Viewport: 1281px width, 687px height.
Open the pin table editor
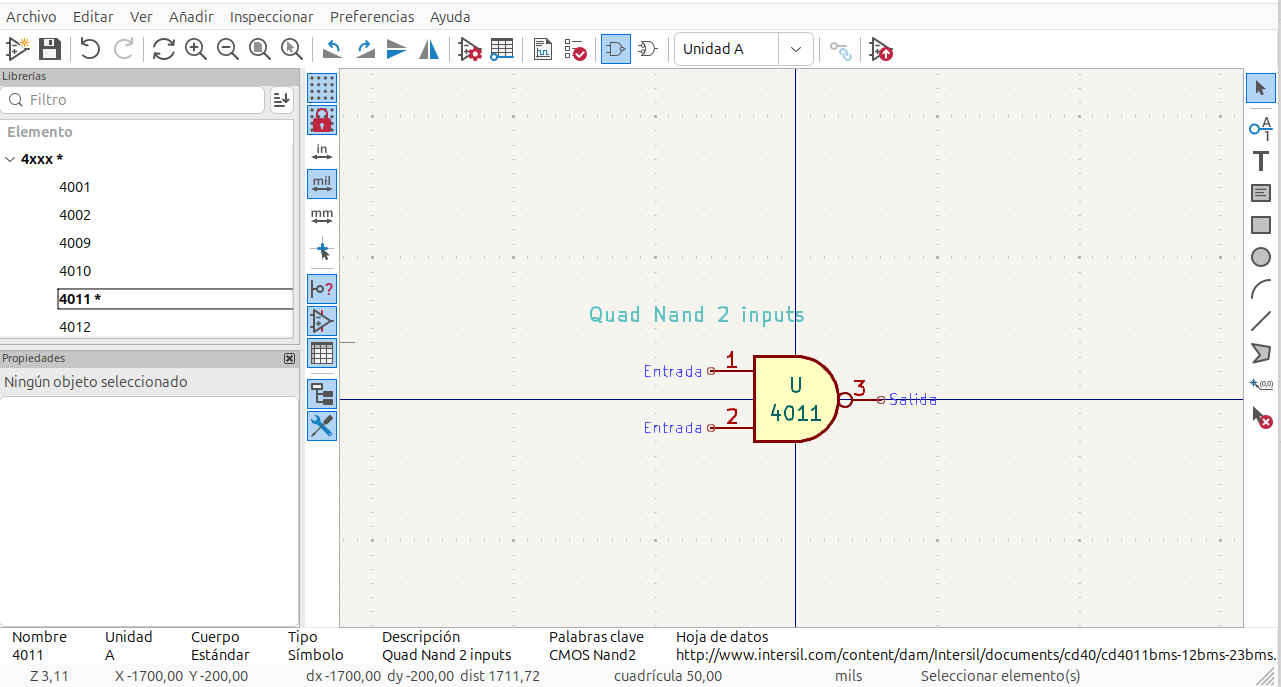pos(501,49)
